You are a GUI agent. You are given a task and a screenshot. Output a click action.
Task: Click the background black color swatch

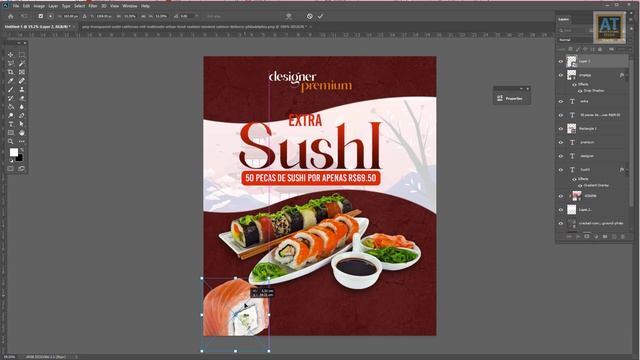click(20, 158)
